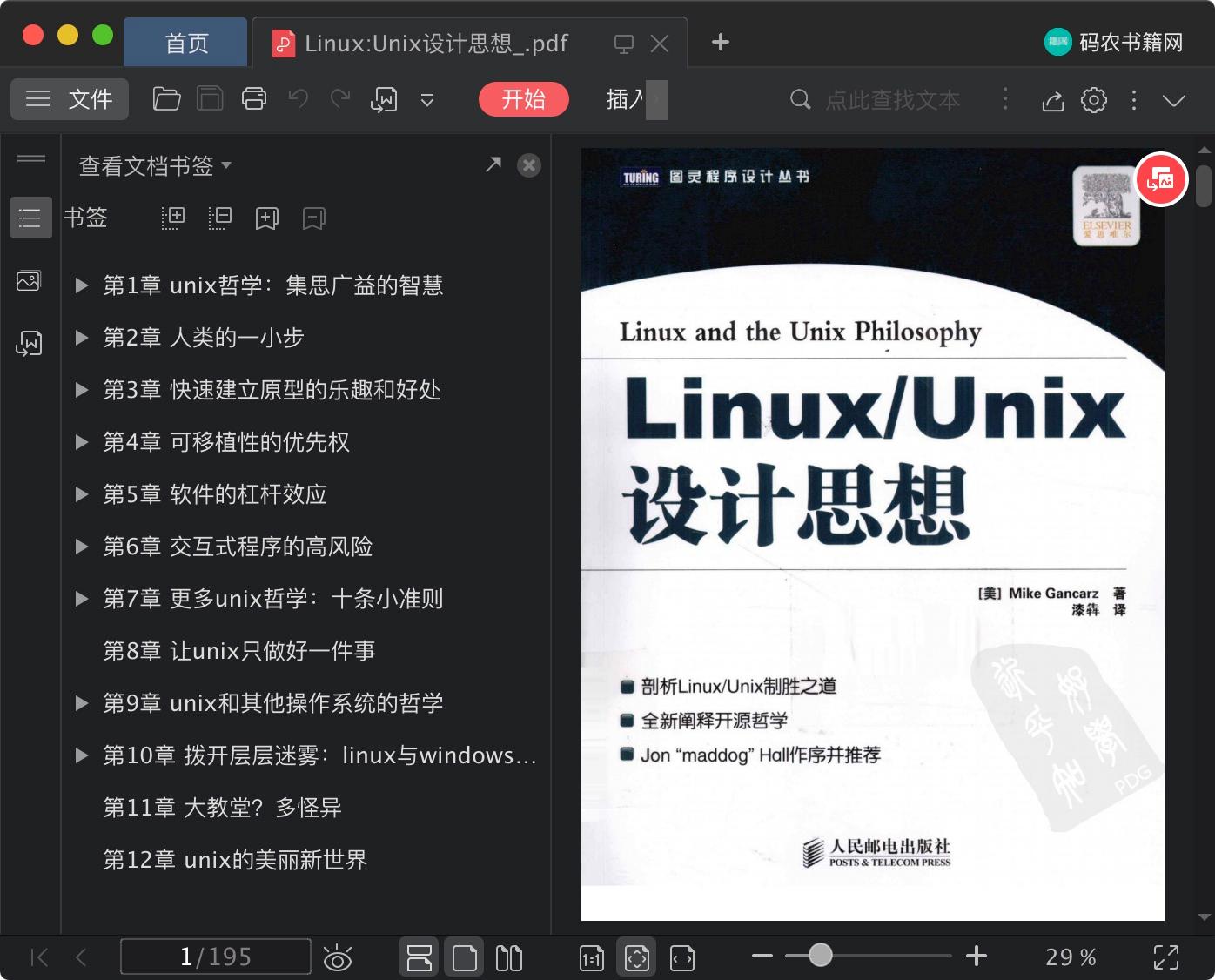Expand 第5章 软件的杠杆效应 bookmark
The height and width of the screenshot is (980, 1215).
(82, 494)
